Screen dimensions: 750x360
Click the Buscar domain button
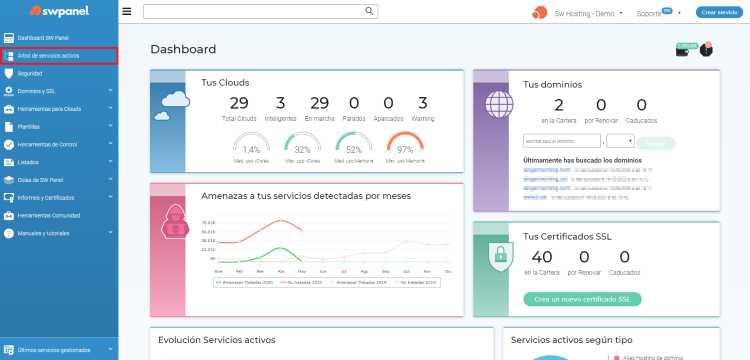[x=655, y=143]
